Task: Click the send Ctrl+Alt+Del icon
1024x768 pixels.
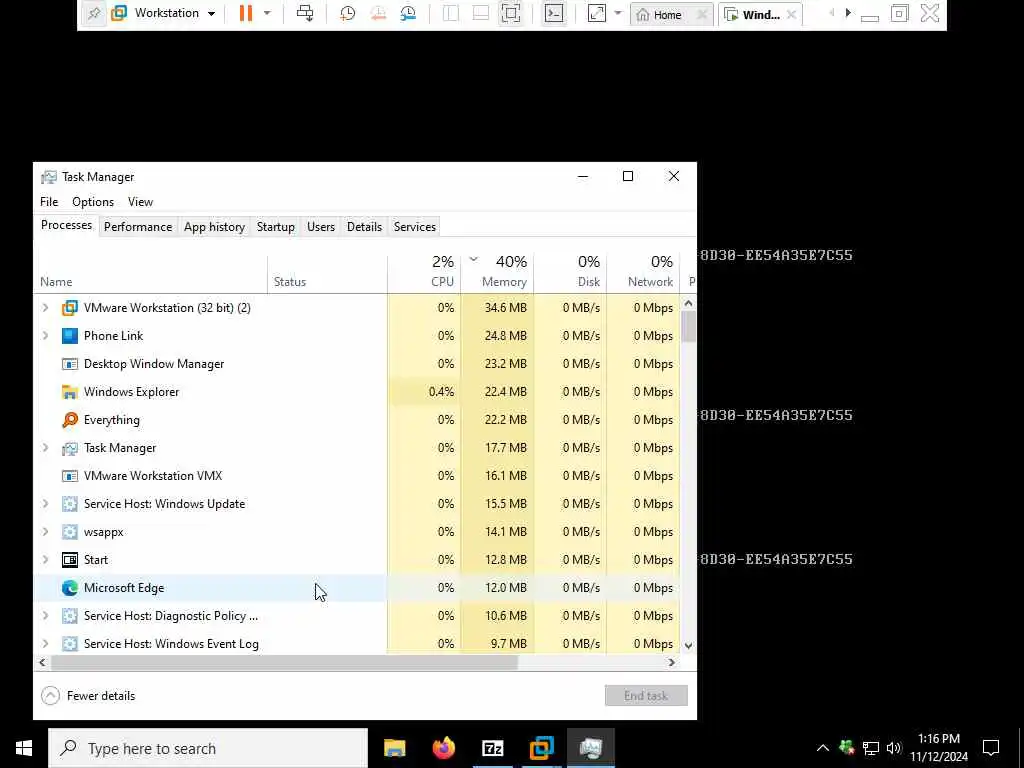Action: click(x=304, y=13)
